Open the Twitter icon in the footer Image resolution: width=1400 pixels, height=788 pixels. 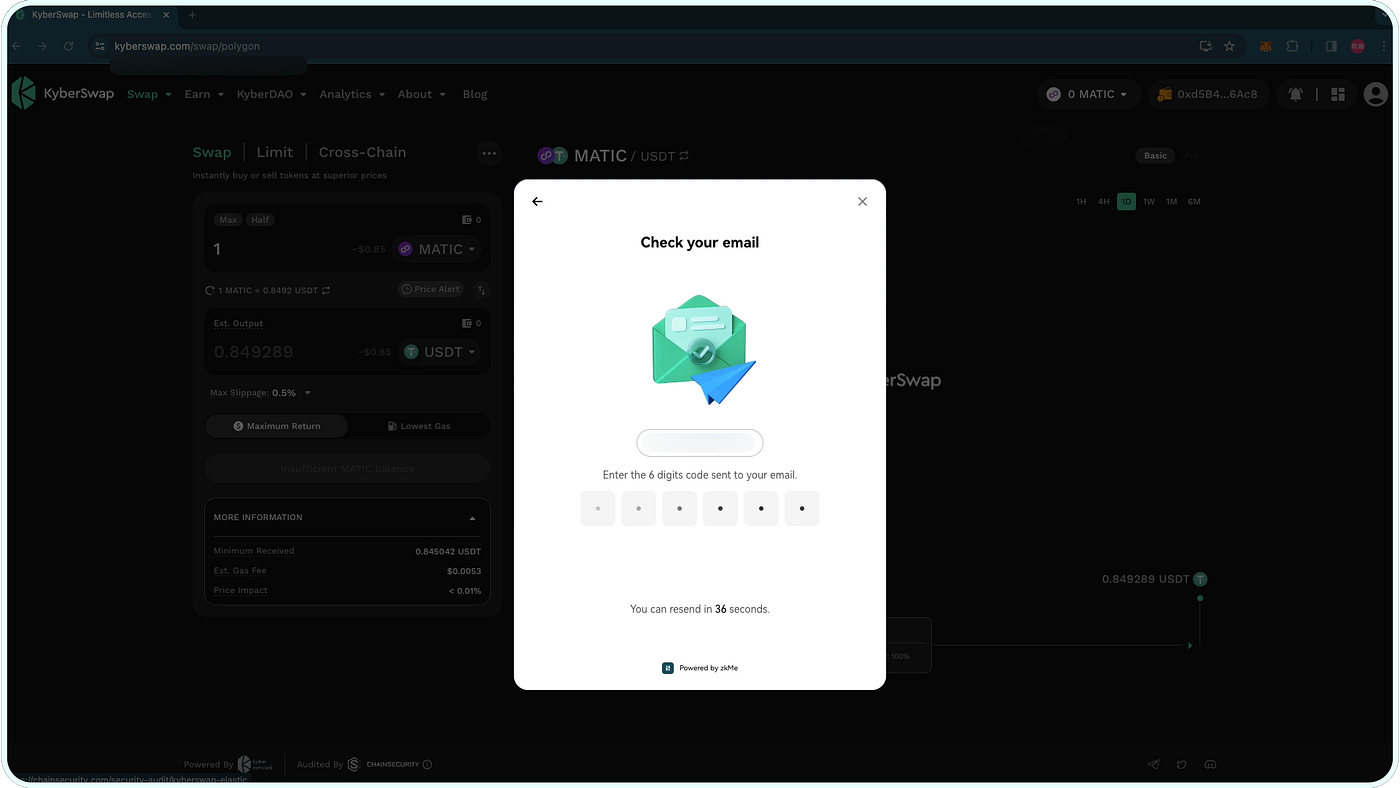pyautogui.click(x=1181, y=764)
